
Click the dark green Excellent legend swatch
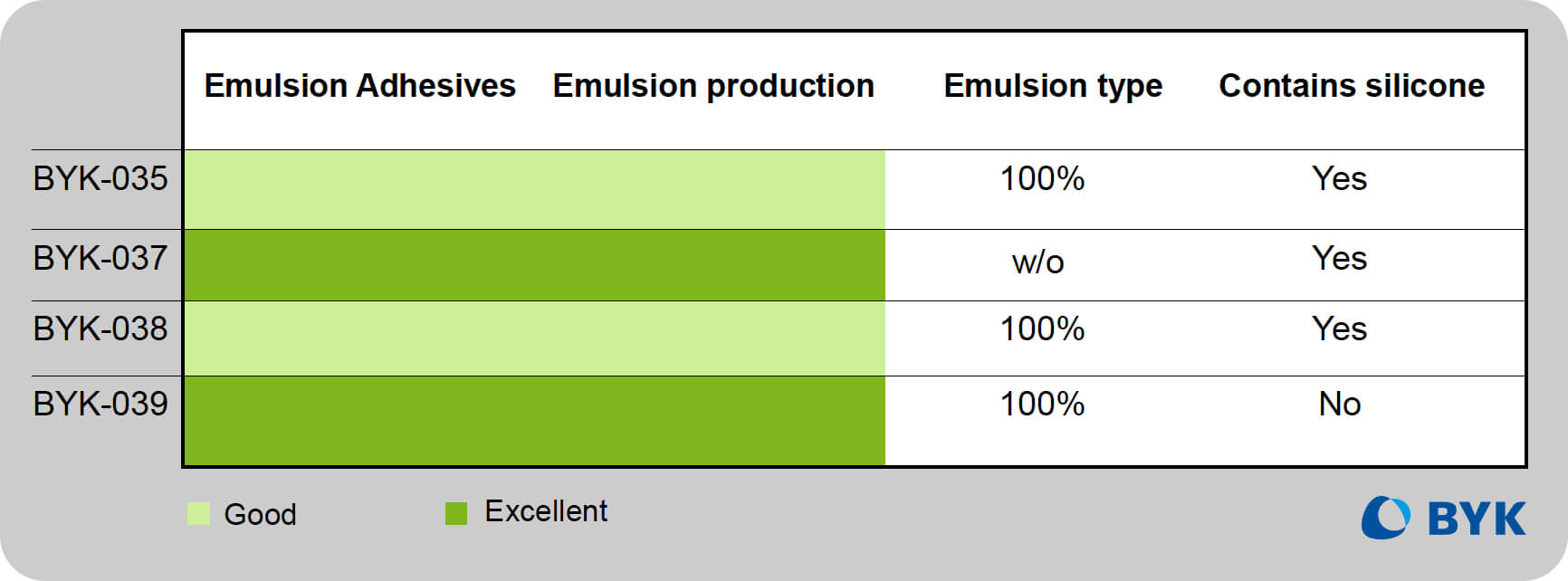[x=456, y=514]
